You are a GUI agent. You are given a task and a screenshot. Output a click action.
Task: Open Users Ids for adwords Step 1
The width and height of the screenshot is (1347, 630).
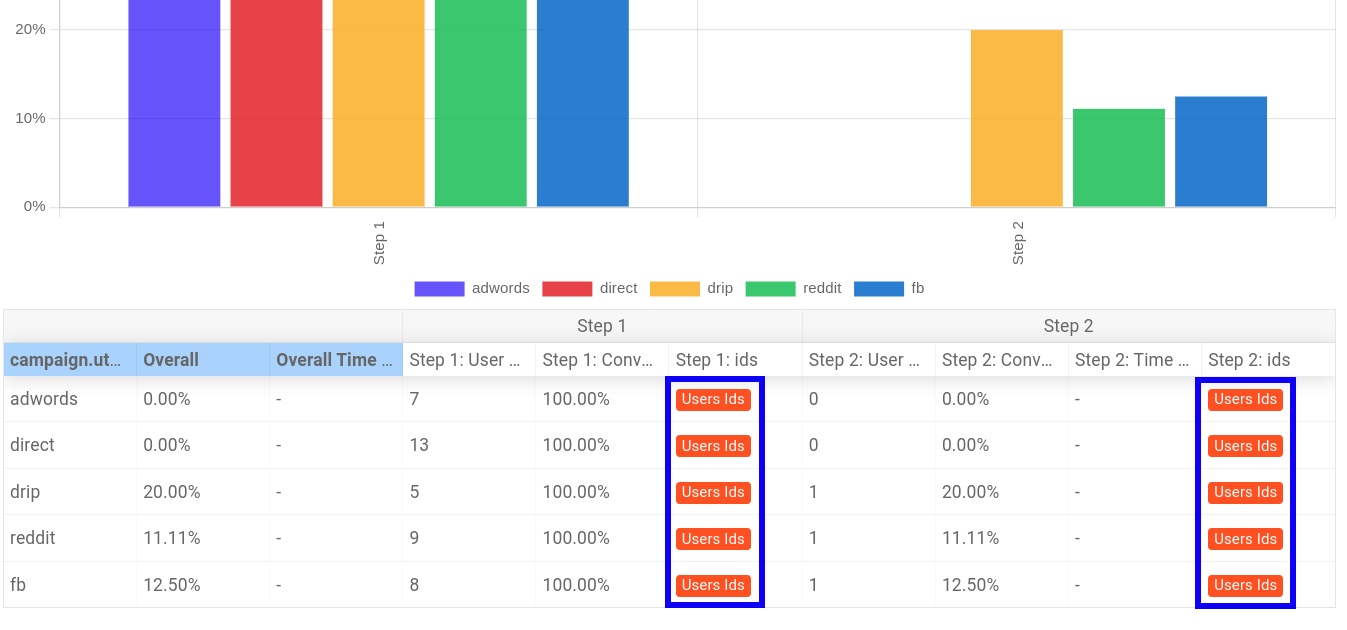(x=712, y=399)
